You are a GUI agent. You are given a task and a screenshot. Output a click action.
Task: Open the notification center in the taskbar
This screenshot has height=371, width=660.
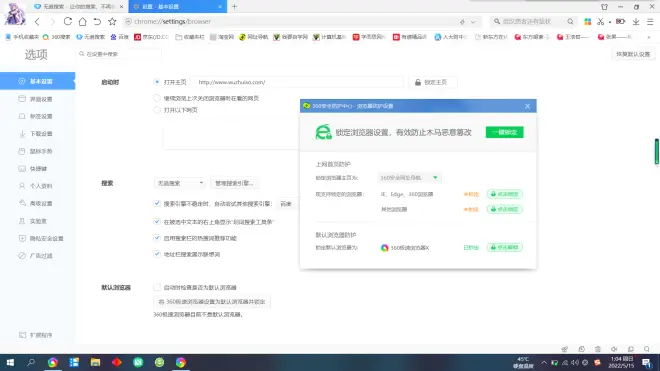(x=647, y=363)
